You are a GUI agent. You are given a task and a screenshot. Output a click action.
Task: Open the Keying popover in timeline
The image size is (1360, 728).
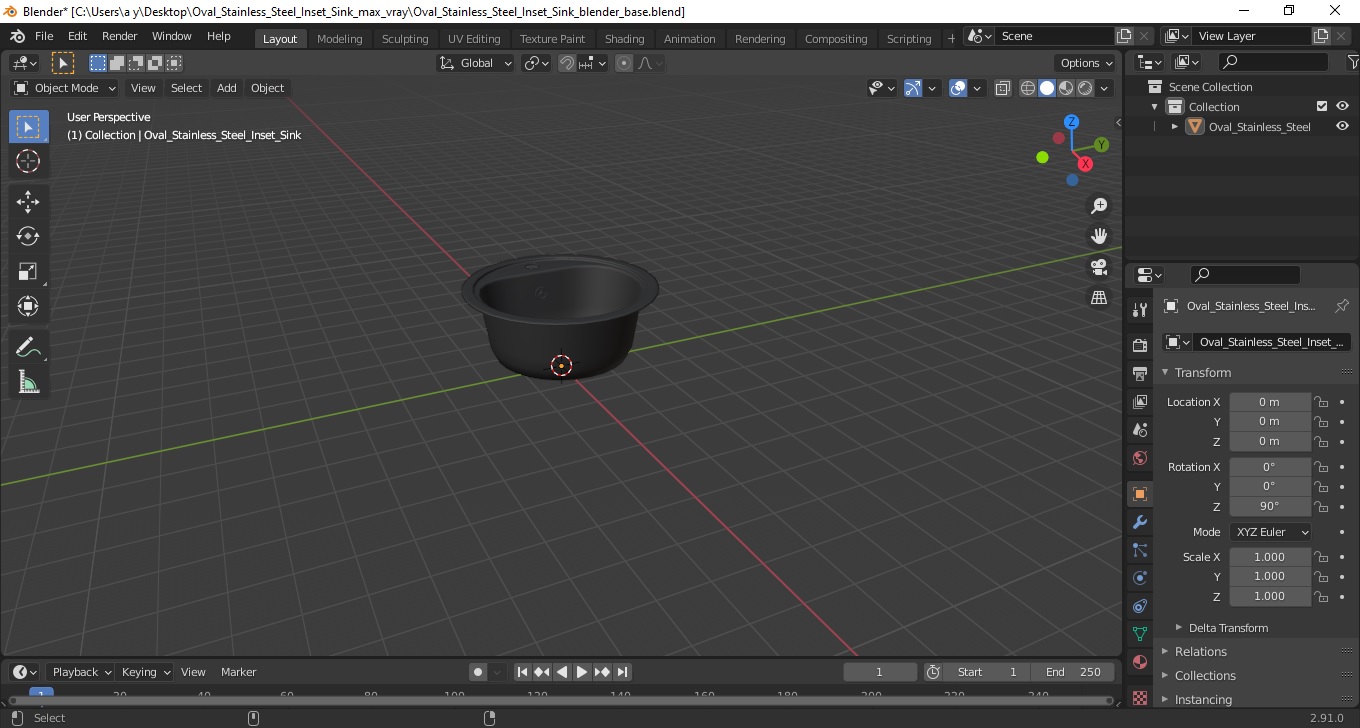pyautogui.click(x=145, y=672)
